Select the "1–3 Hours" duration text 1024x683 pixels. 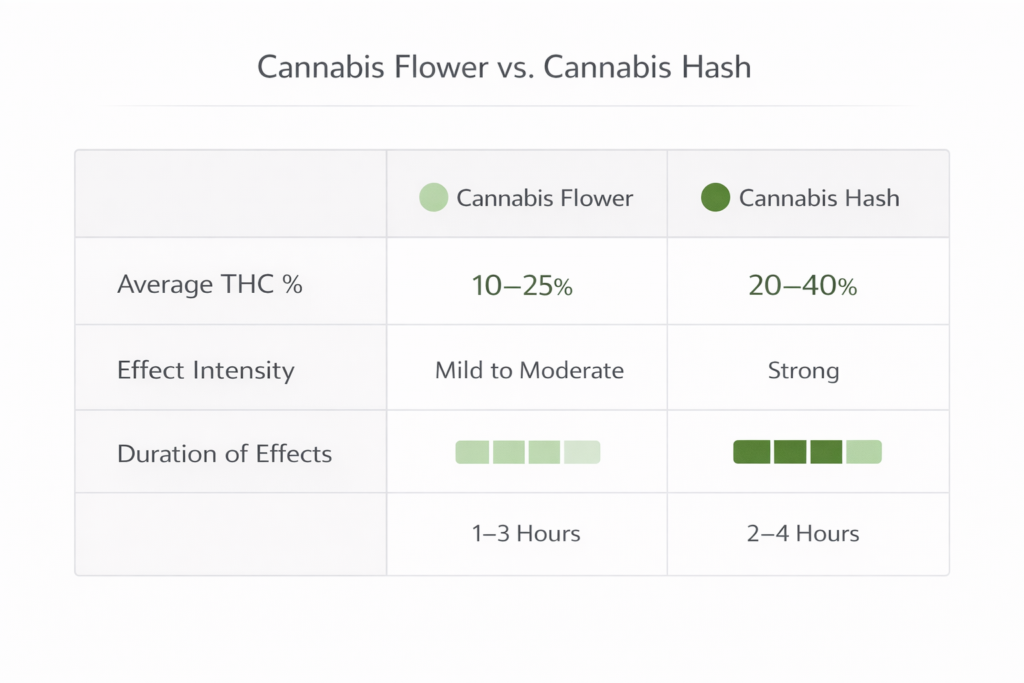[526, 533]
